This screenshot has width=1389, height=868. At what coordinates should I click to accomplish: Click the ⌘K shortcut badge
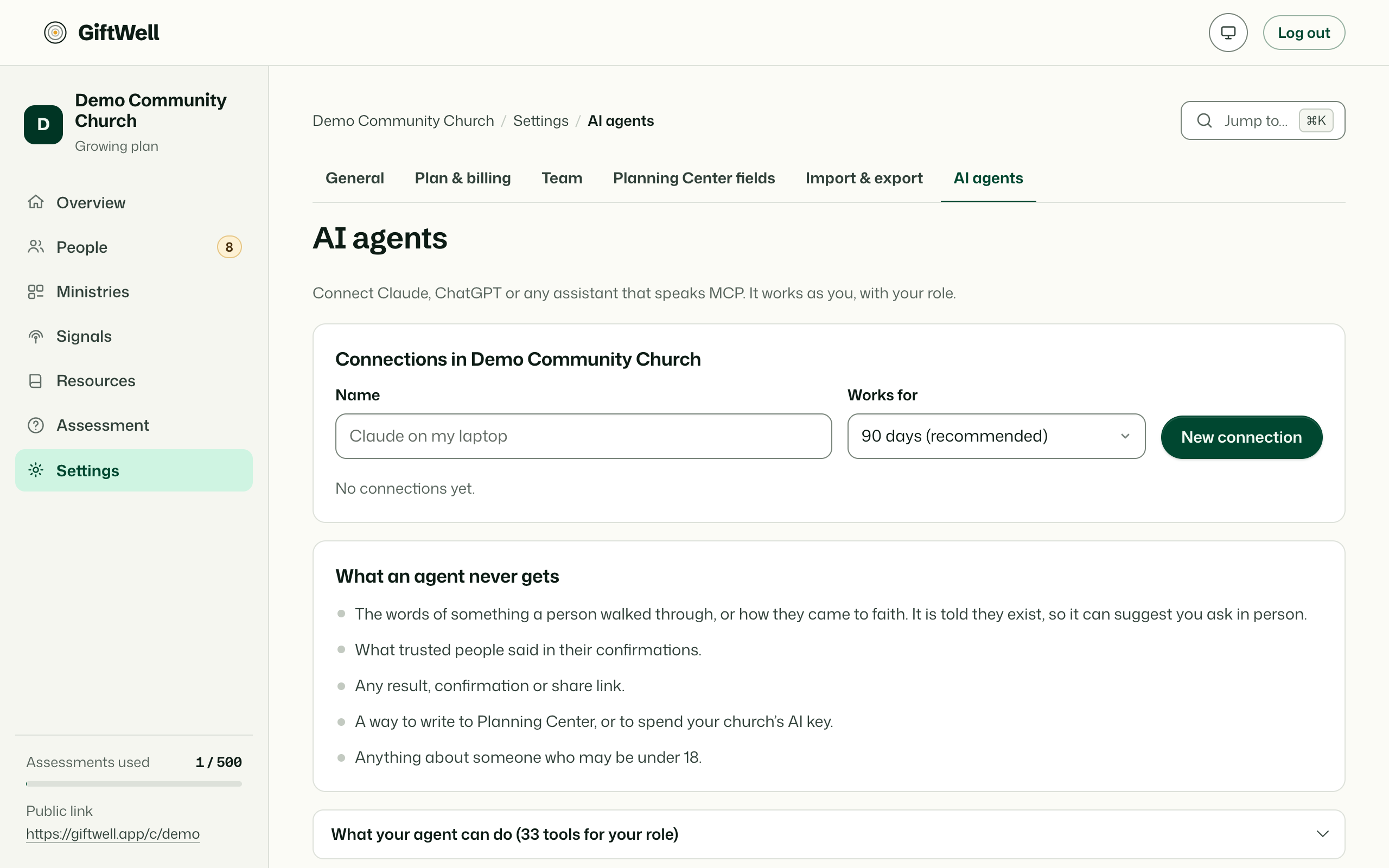coord(1316,120)
